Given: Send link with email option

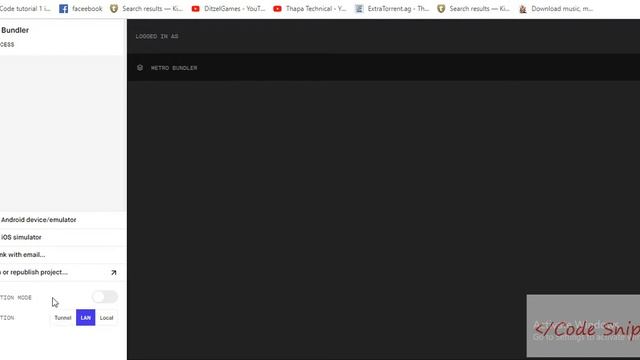Looking at the screenshot, I should (x=63, y=255).
